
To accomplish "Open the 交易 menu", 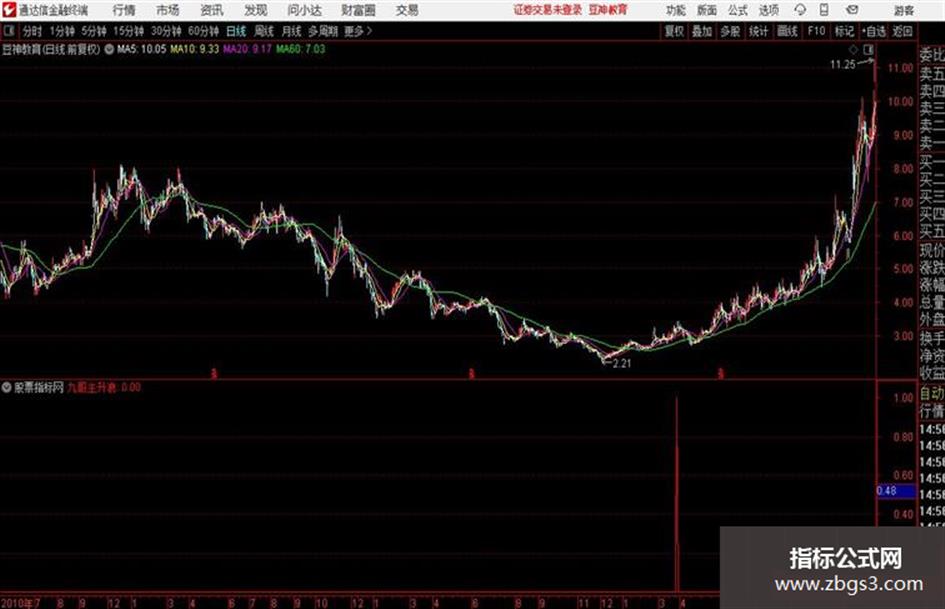I will tap(407, 10).
